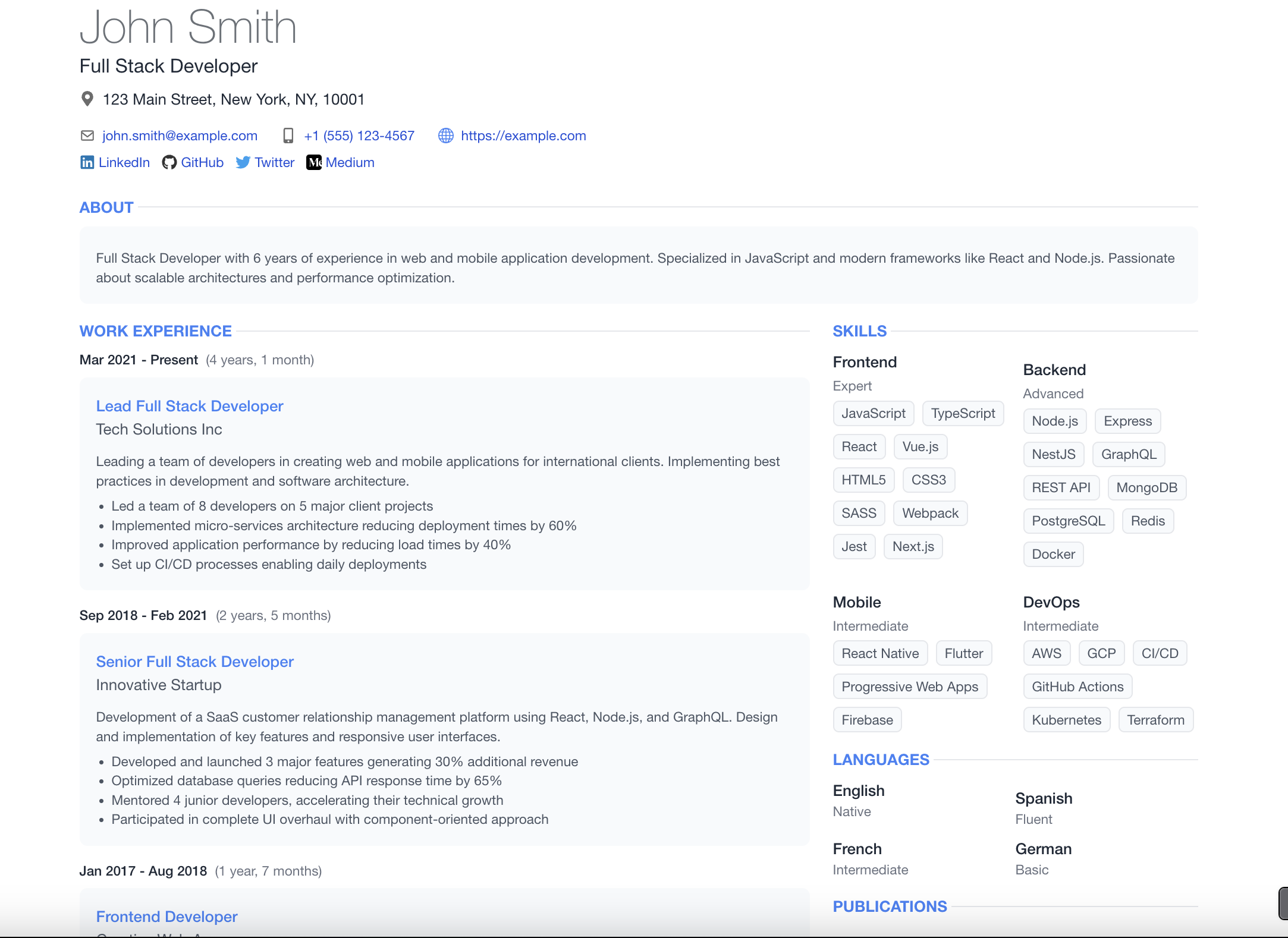Click the dark handle at right edge
This screenshot has height=938, width=1288.
point(1283,904)
